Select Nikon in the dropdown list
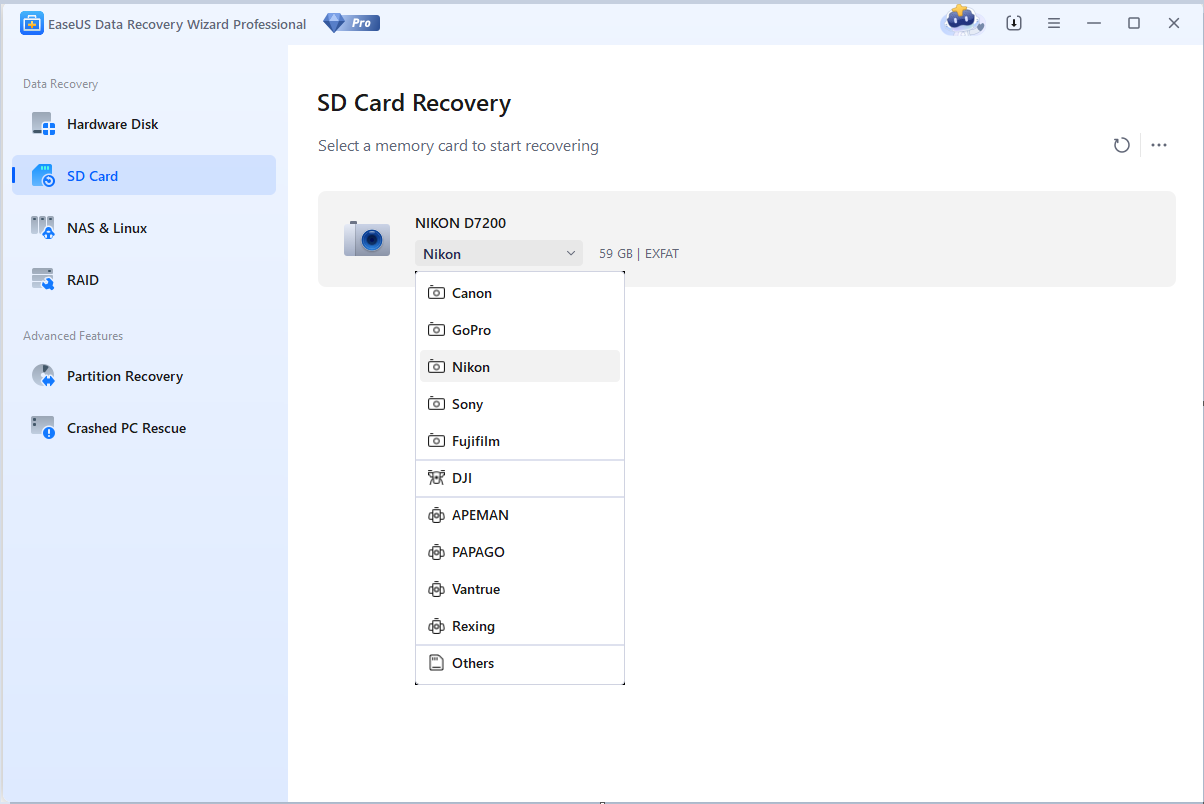The image size is (1204, 804). coord(520,367)
